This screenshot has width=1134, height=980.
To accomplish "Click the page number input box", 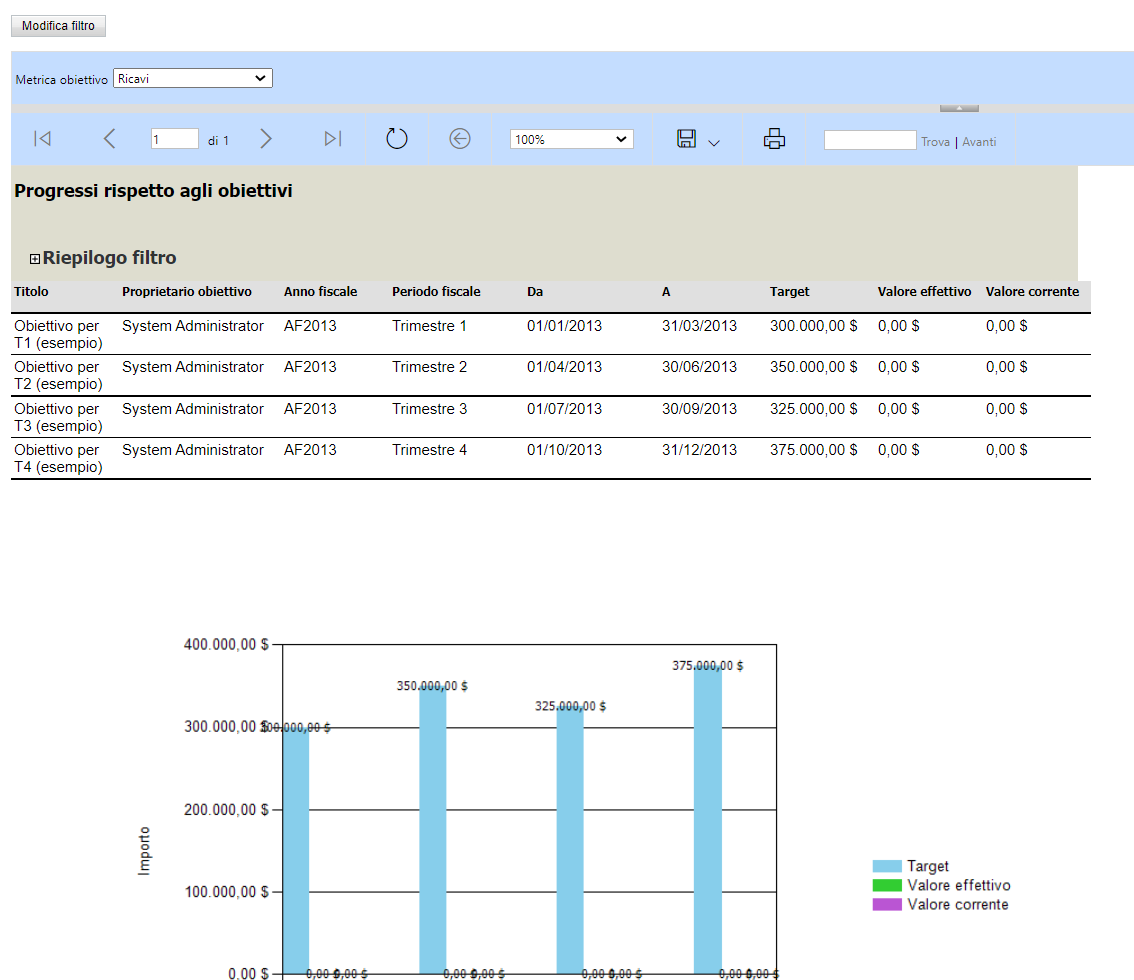I will (174, 138).
